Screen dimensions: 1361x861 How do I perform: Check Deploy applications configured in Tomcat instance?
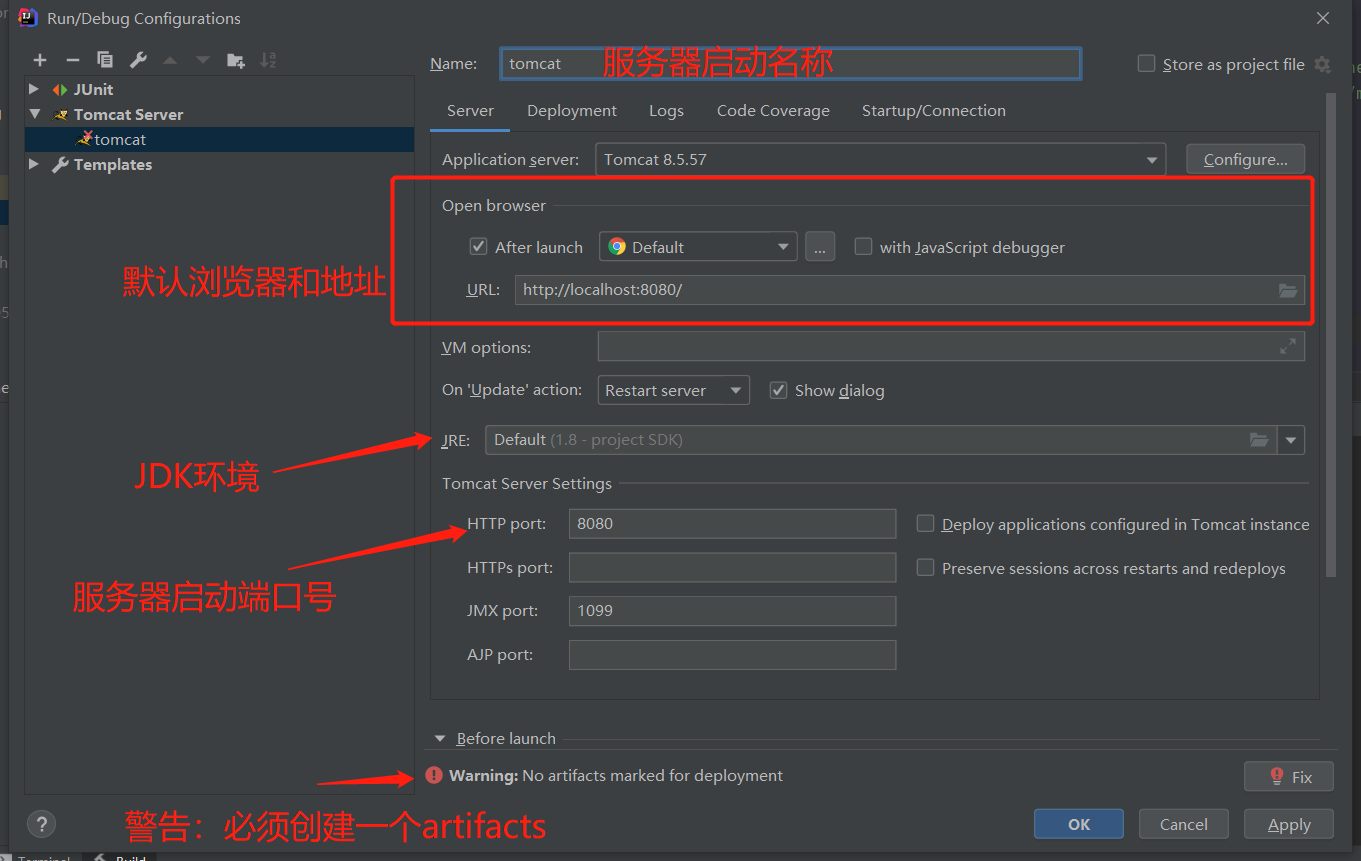[925, 524]
